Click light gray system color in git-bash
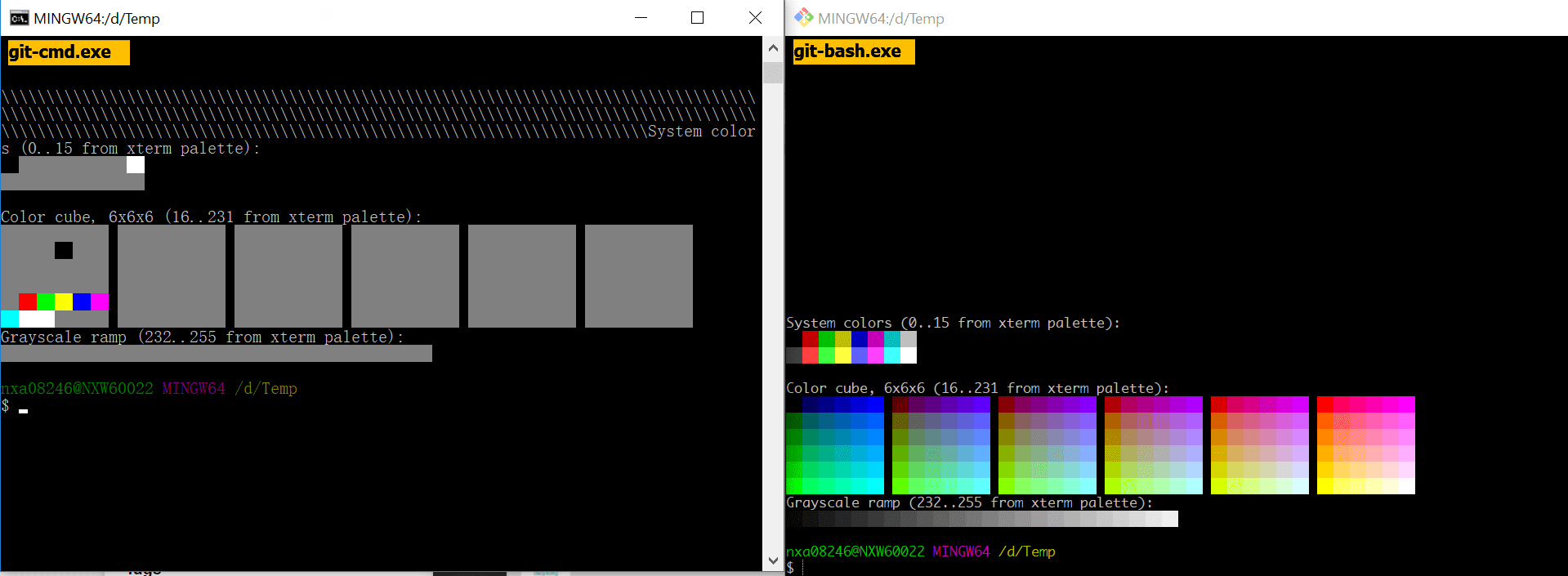The width and height of the screenshot is (1568, 576). (909, 339)
